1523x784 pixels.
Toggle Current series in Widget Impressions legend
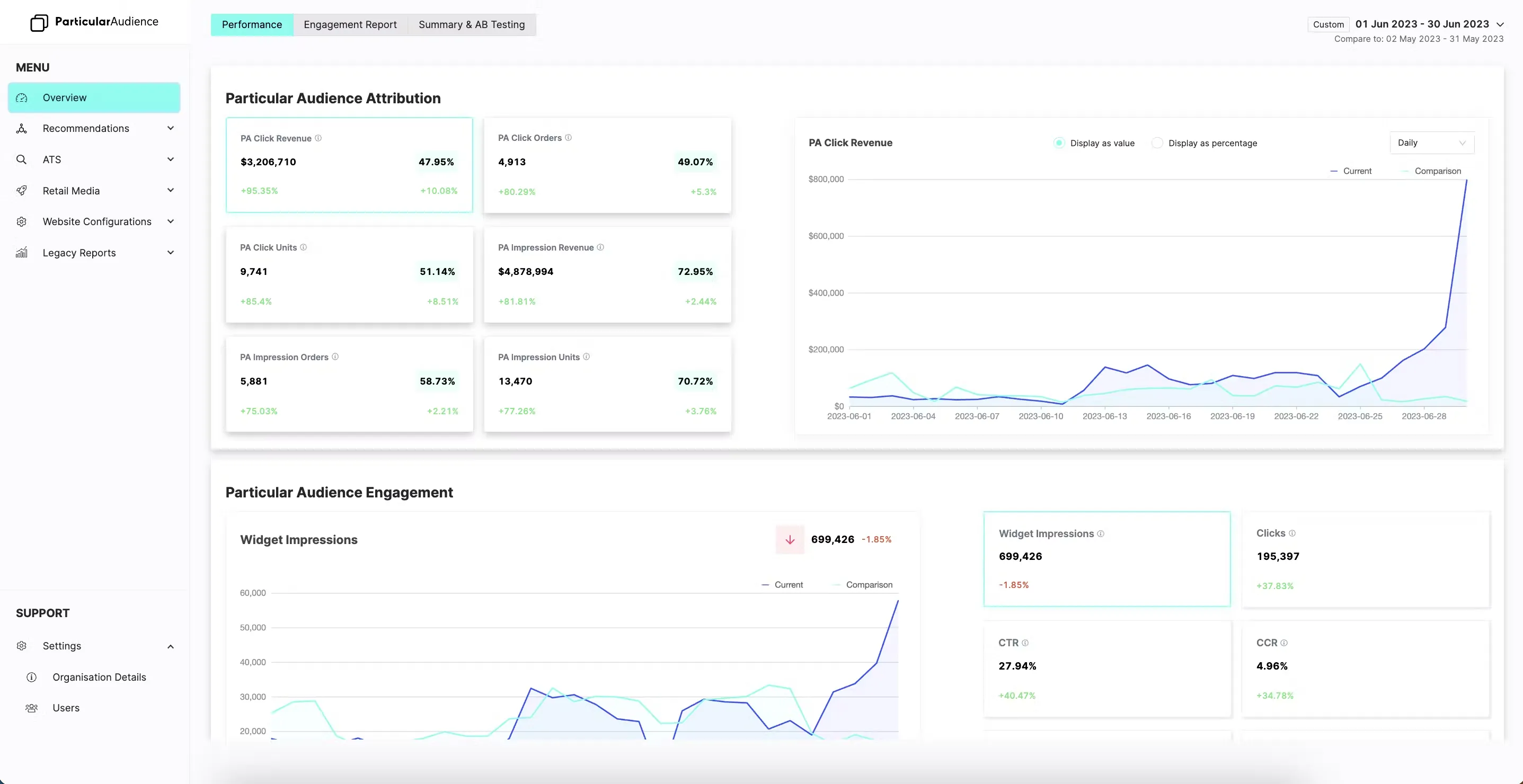(x=782, y=584)
